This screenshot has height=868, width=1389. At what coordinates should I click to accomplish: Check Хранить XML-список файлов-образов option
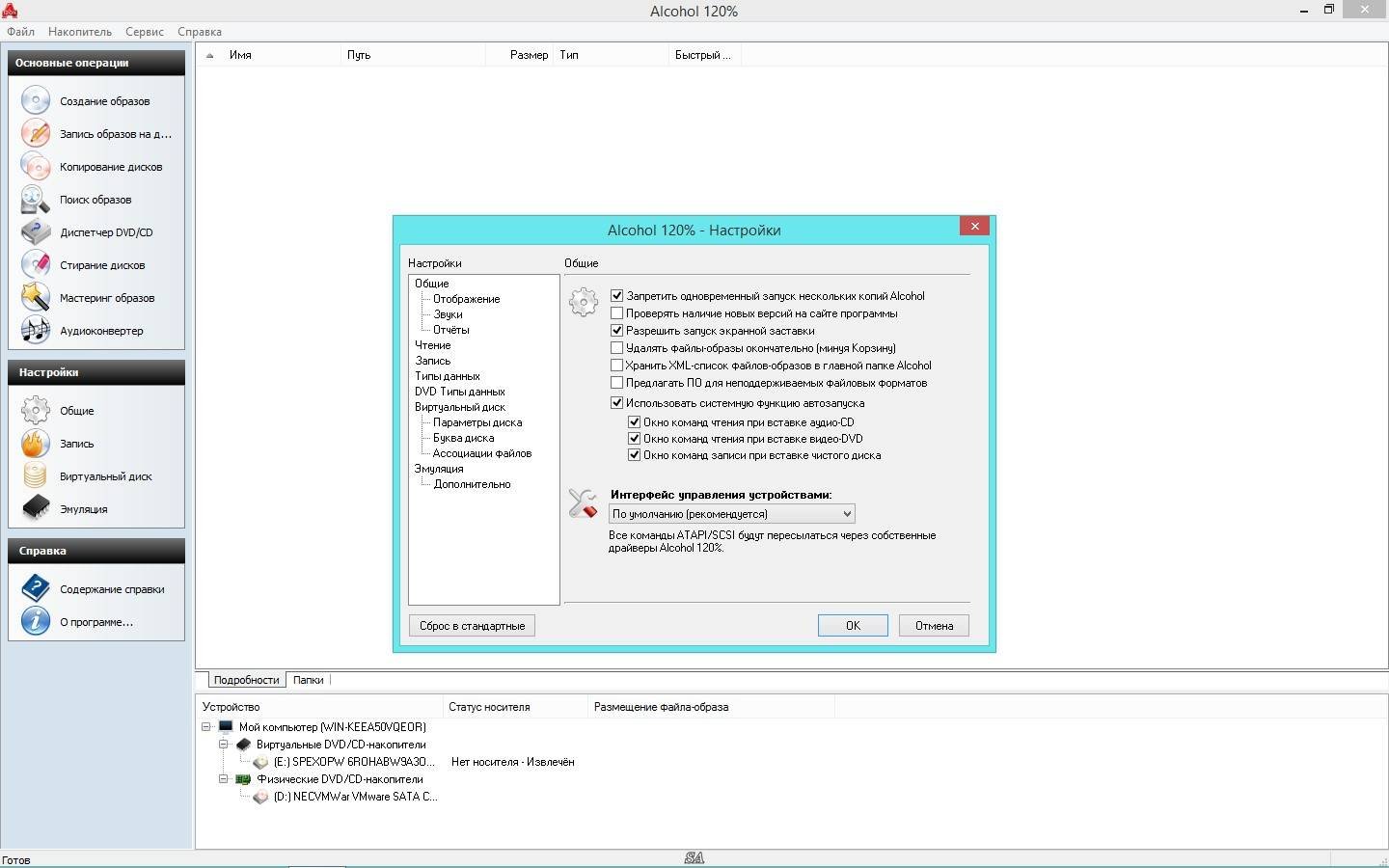pyautogui.click(x=617, y=366)
